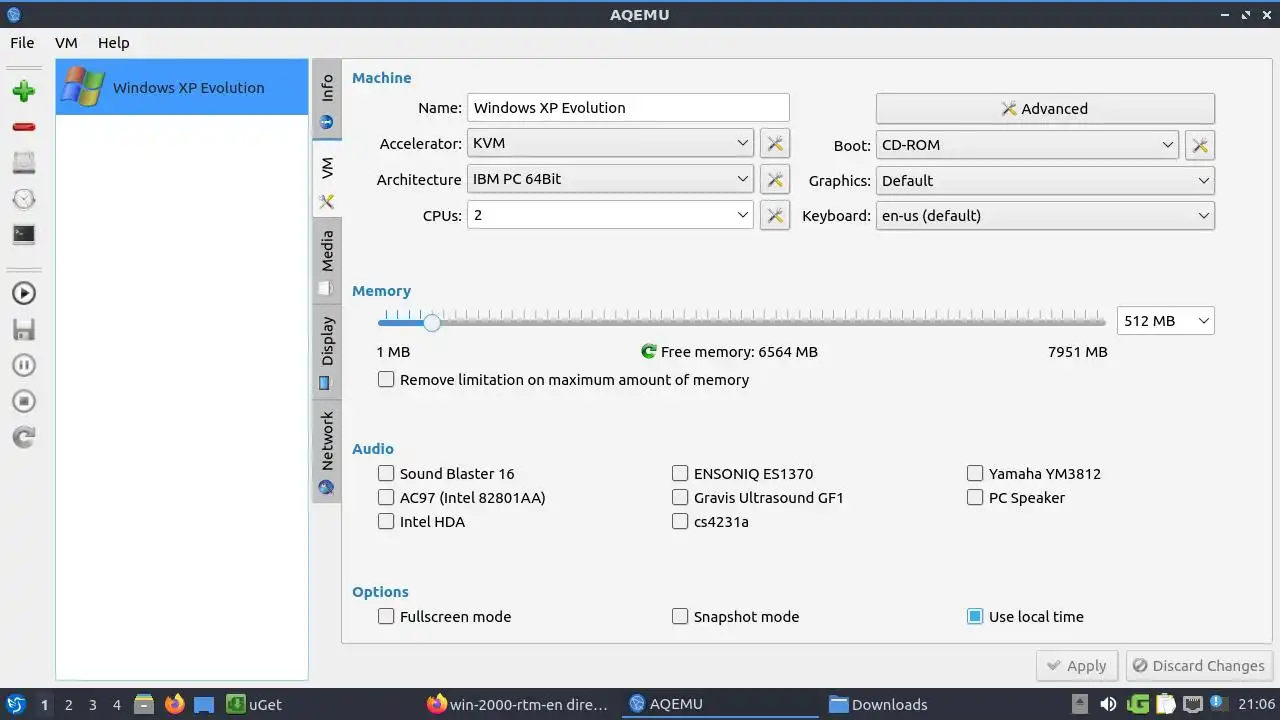
Task: Open the Help menu
Action: pos(114,43)
